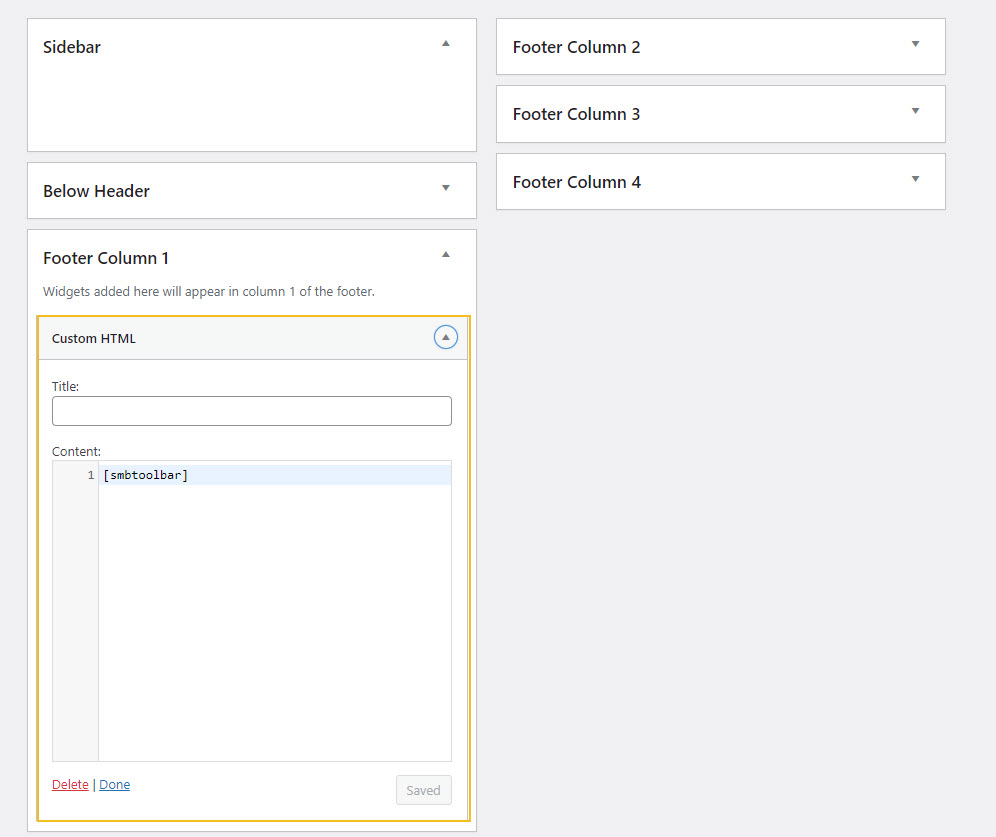
Task: Collapse the Footer Column 1 widget area
Action: 445,254
